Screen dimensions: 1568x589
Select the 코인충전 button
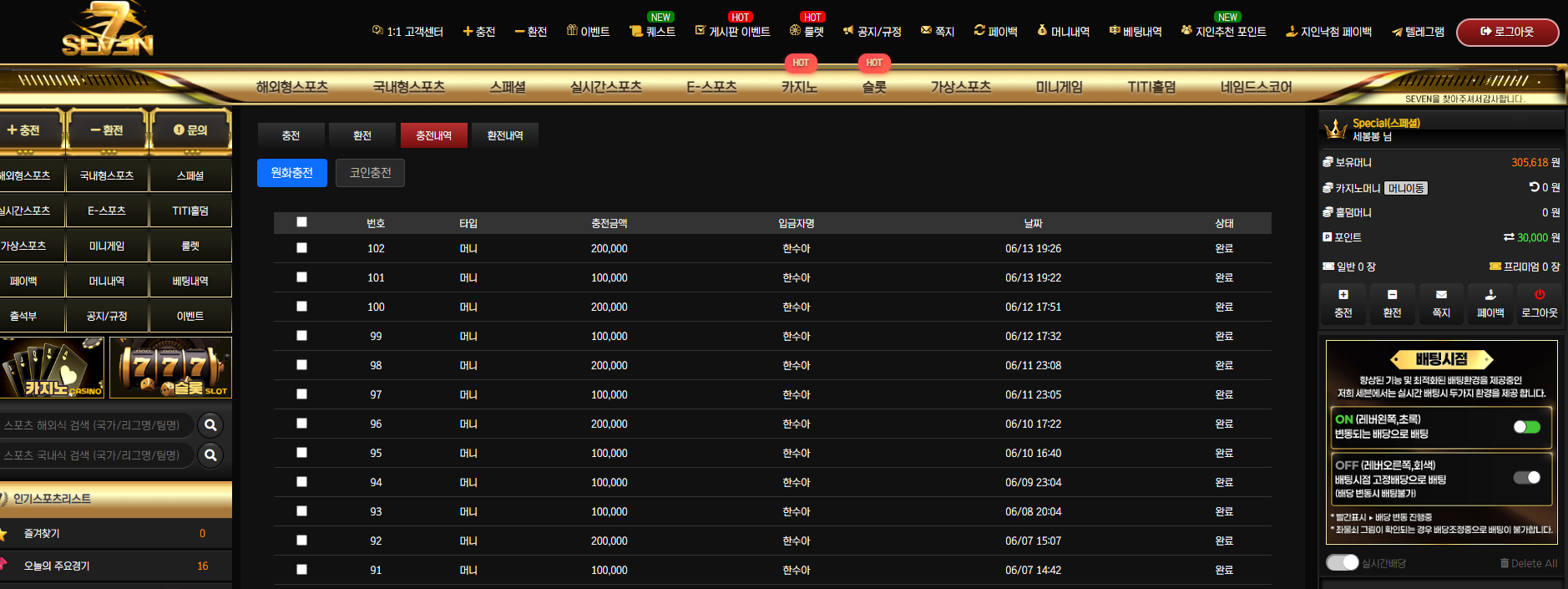(x=370, y=173)
